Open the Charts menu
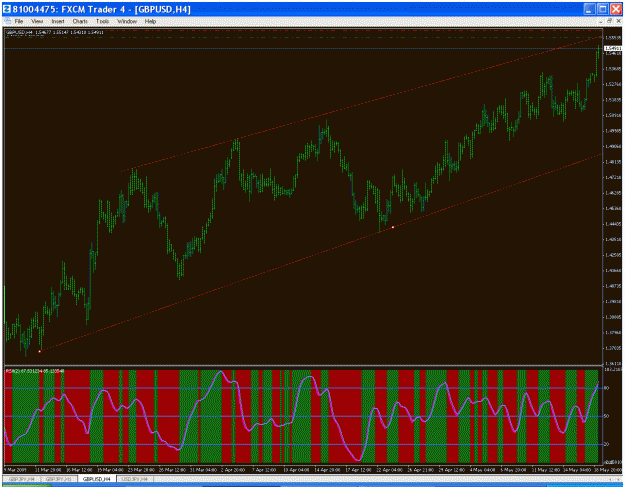 pos(80,21)
